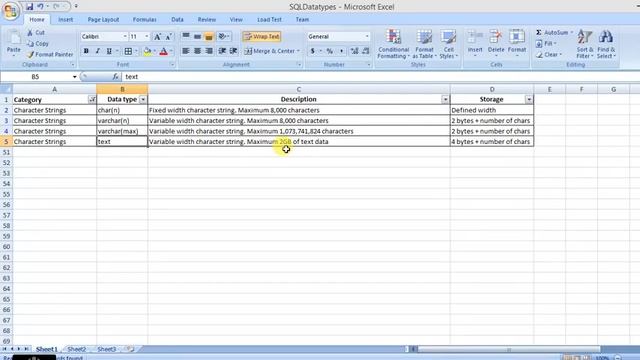640x360 pixels.
Task: Switch to Sheet2 tab
Action: click(76, 349)
